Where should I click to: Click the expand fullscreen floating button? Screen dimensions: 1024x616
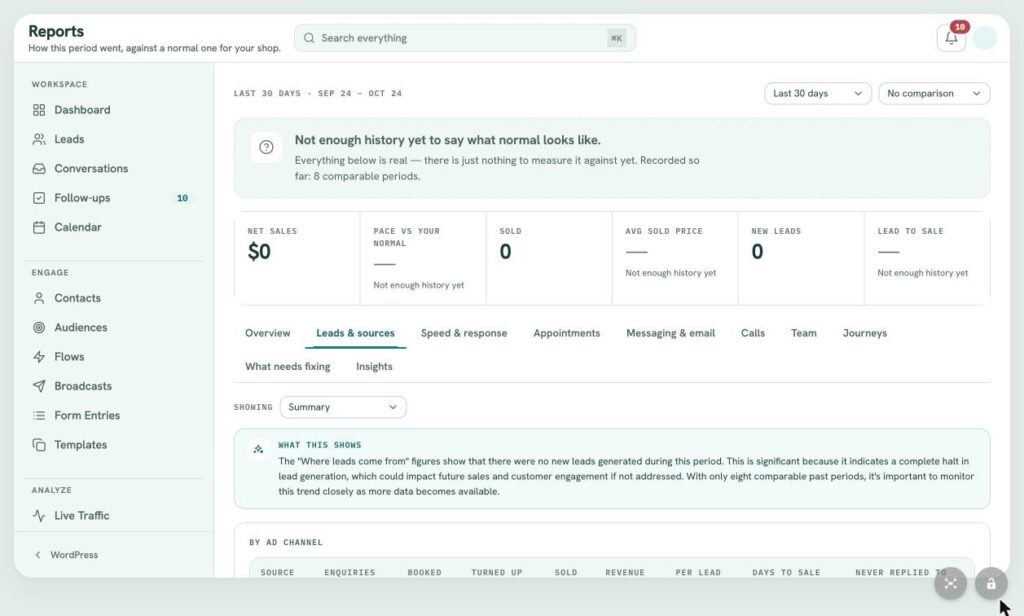click(x=950, y=583)
